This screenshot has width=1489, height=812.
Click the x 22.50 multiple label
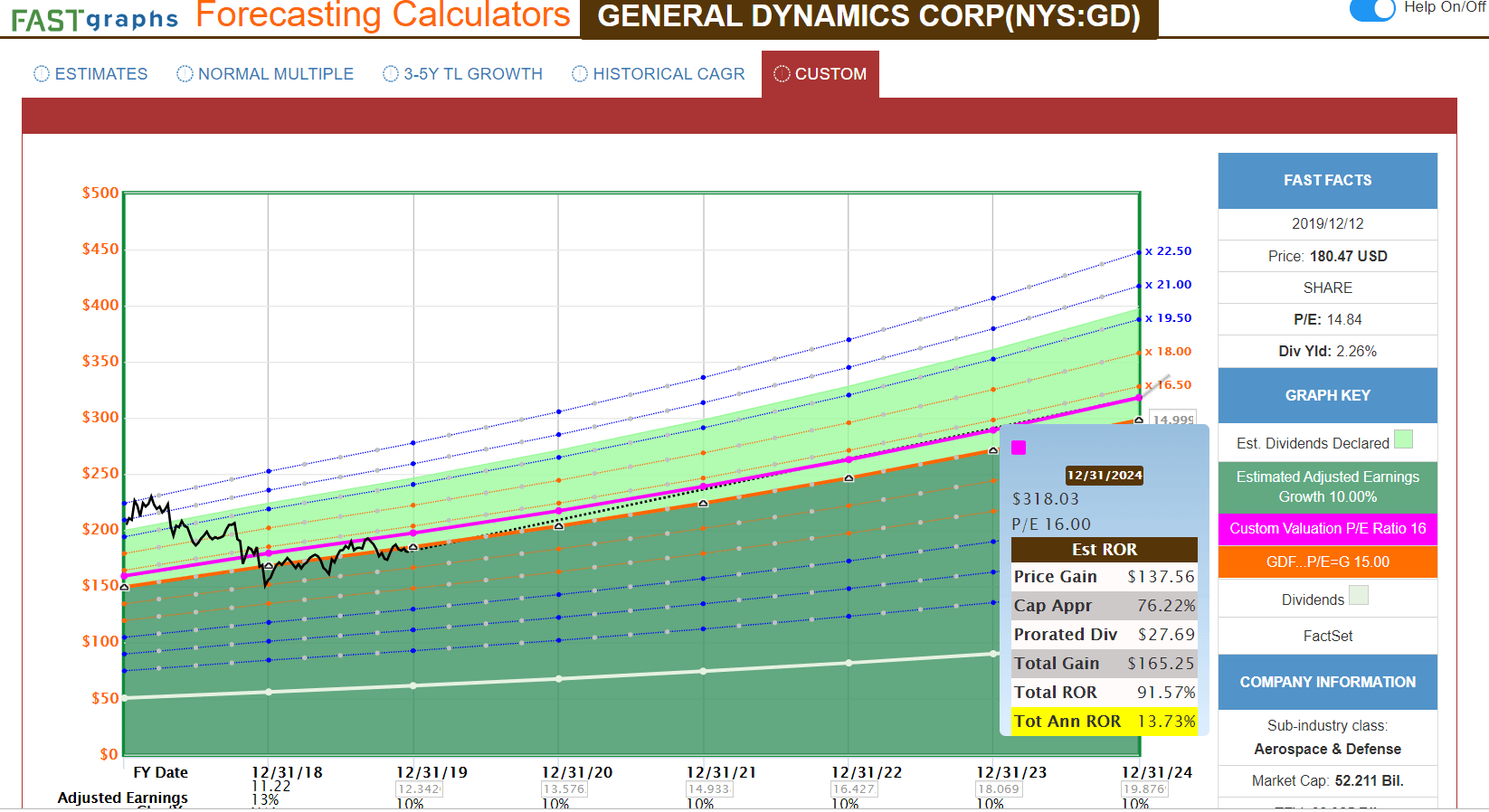[x=1169, y=251]
